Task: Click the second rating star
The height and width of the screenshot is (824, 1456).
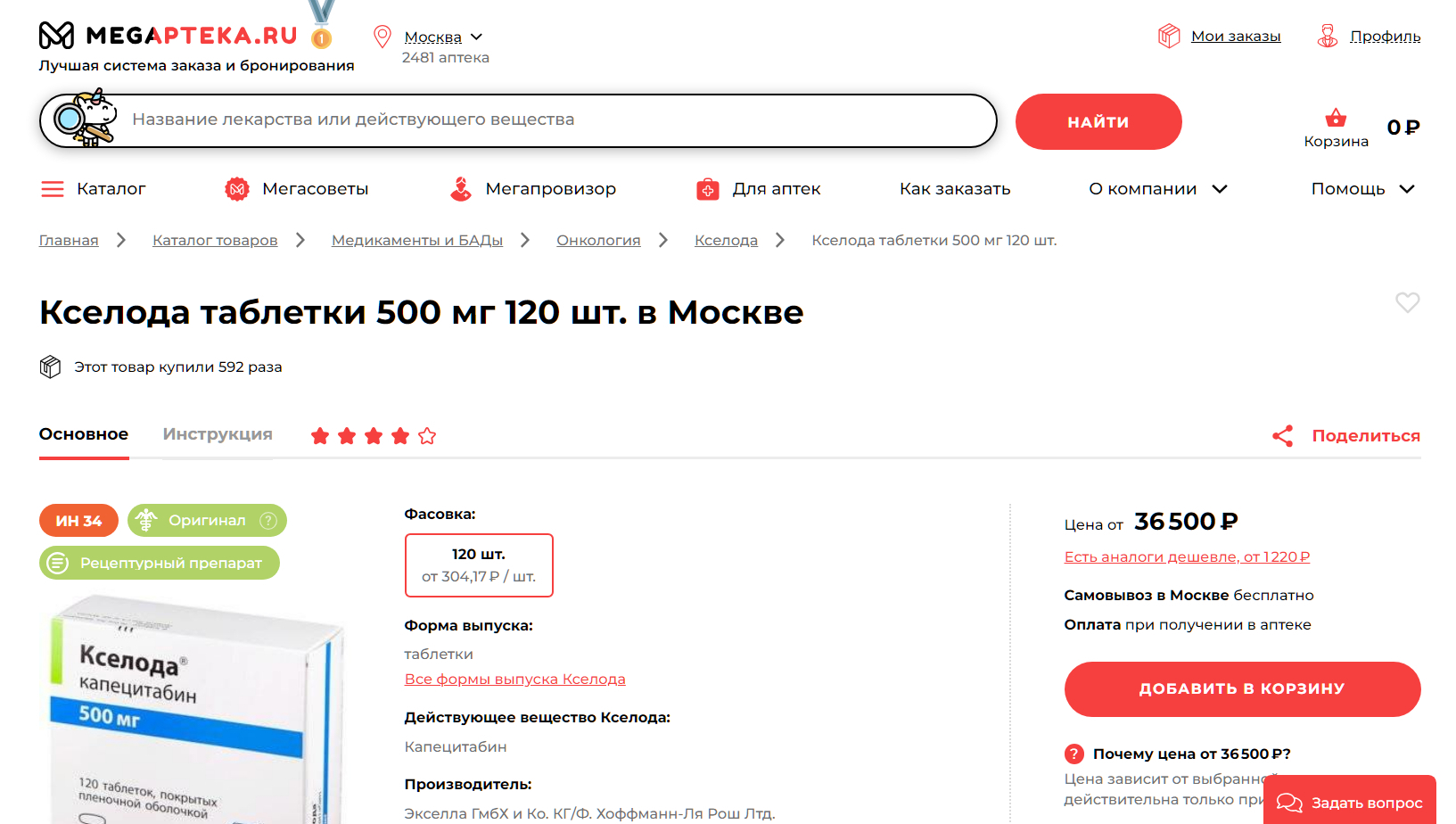Action: click(347, 436)
